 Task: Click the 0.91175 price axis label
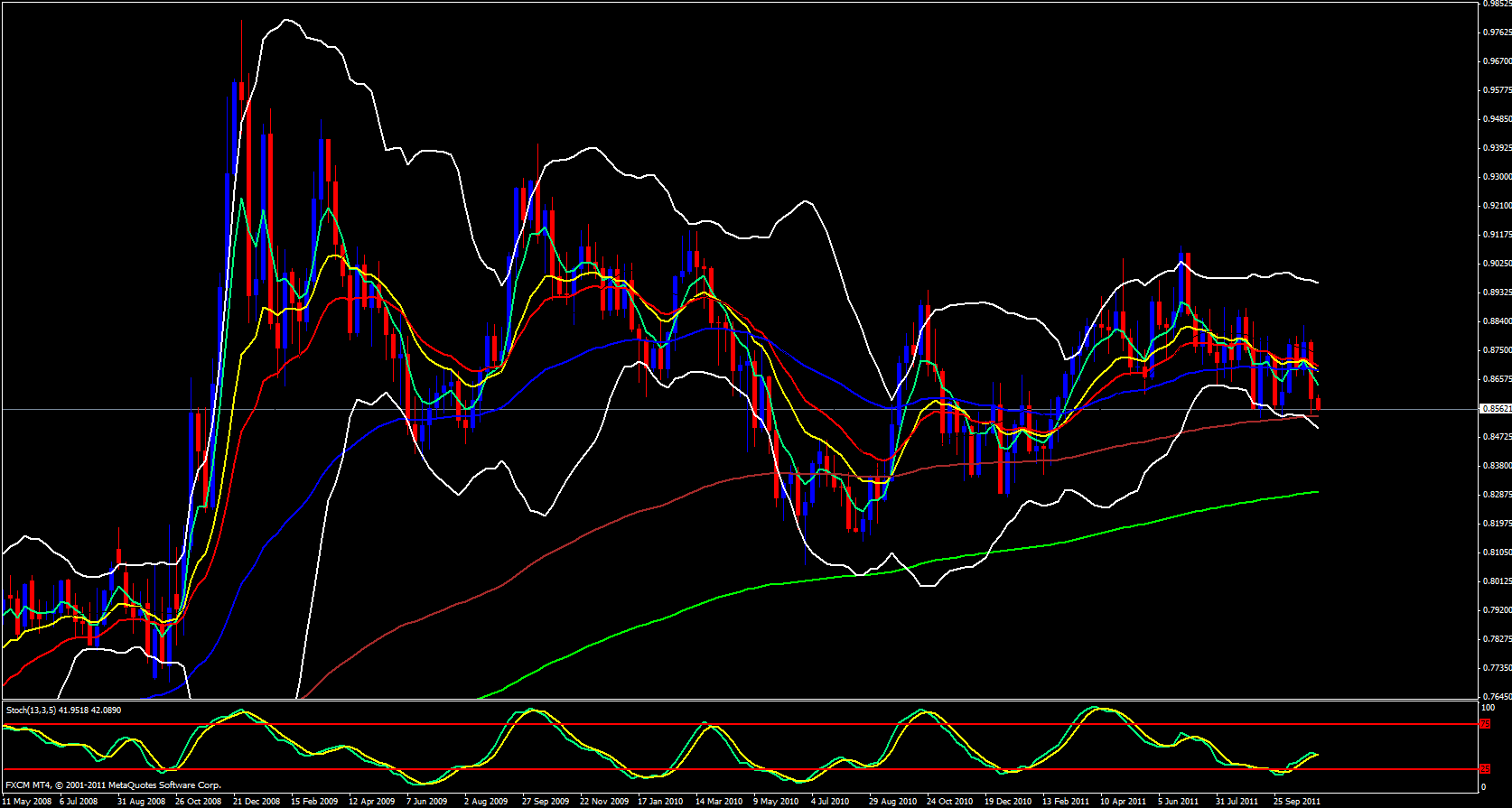coord(1497,235)
